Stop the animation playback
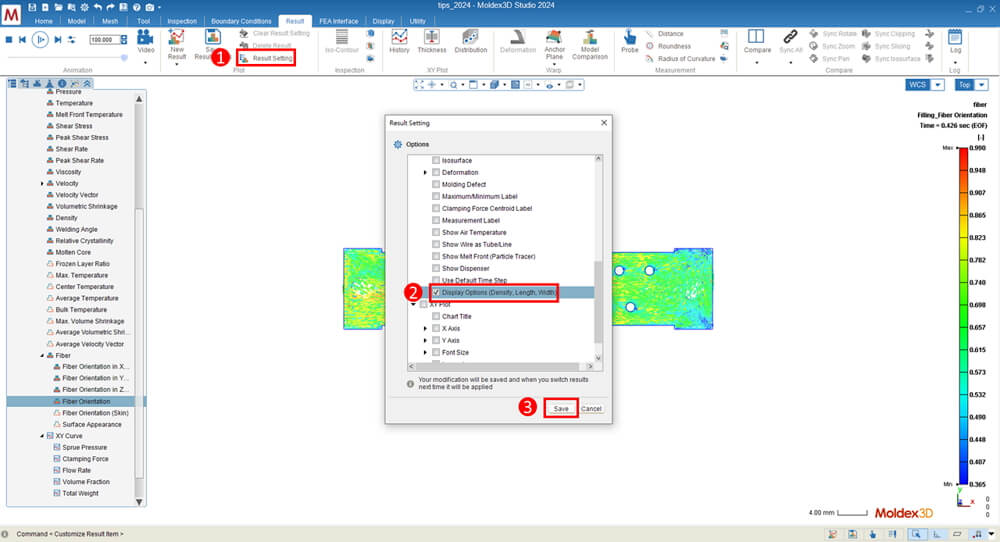The width and height of the screenshot is (1000, 542). 9,40
